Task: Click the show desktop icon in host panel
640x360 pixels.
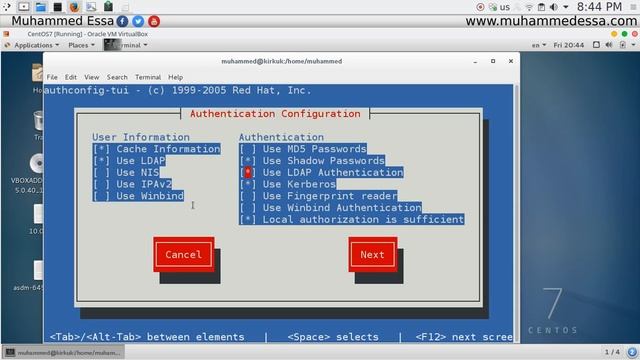Action: pos(24,7)
